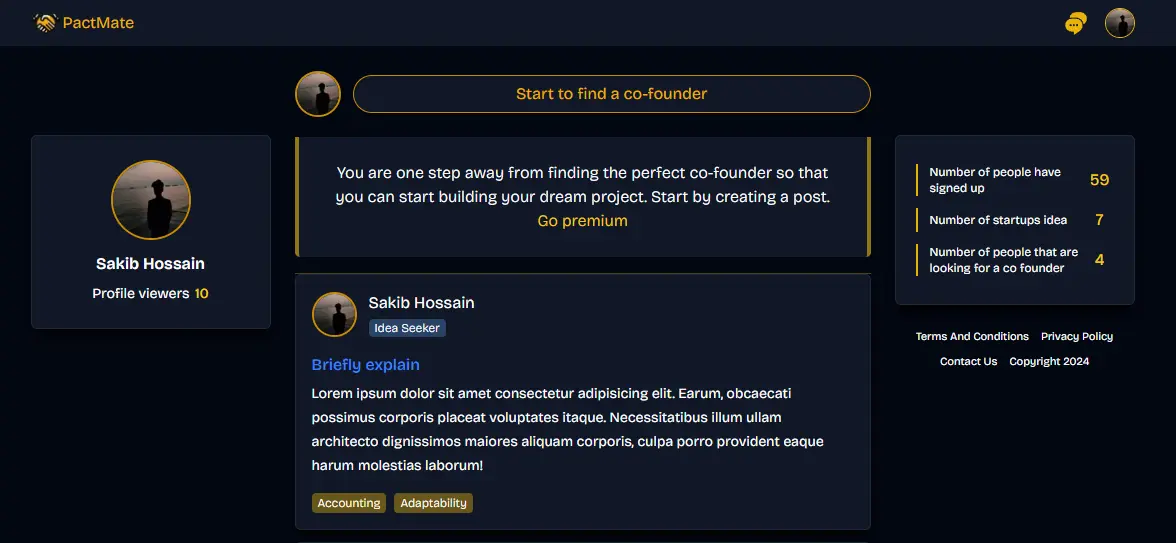Open the Terms And Conditions link
Viewport: 1176px width, 543px height.
point(972,337)
